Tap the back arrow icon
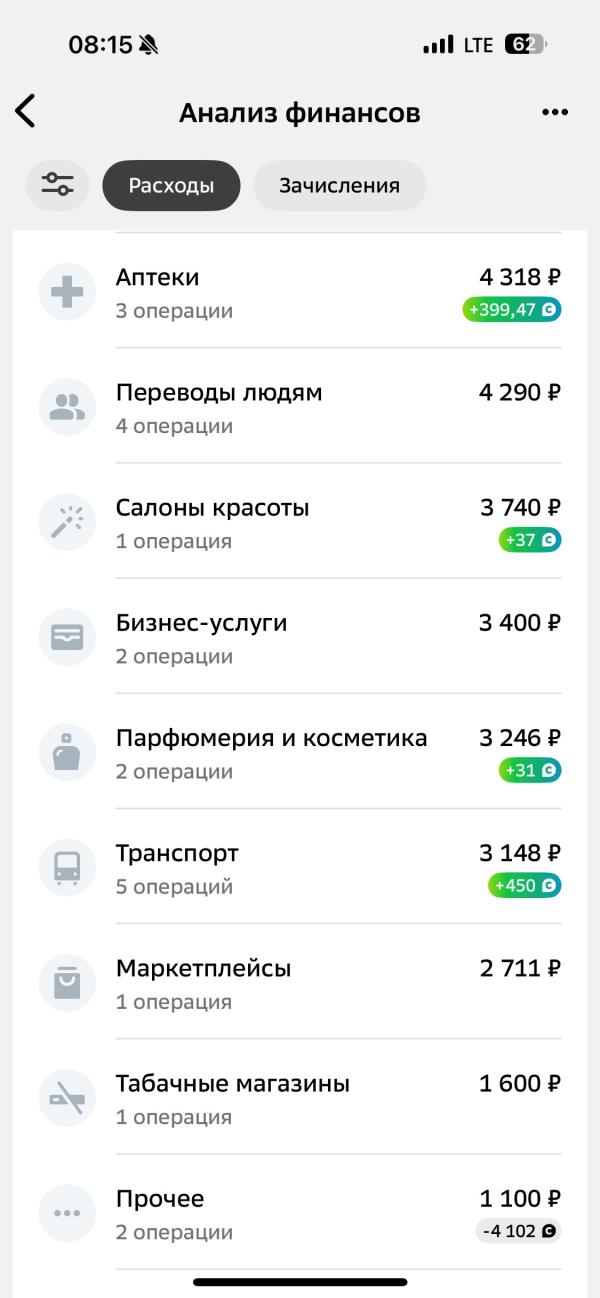The height and width of the screenshot is (1298, 600). (26, 112)
